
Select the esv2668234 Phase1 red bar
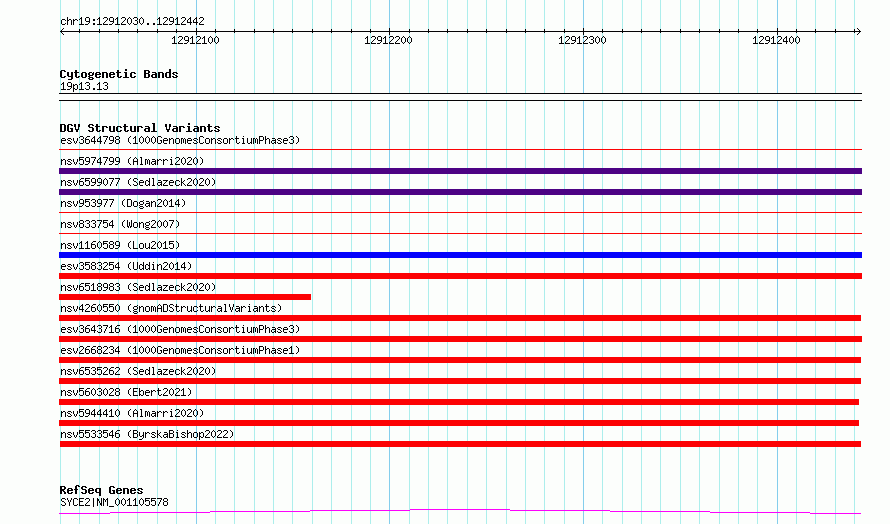tap(460, 360)
